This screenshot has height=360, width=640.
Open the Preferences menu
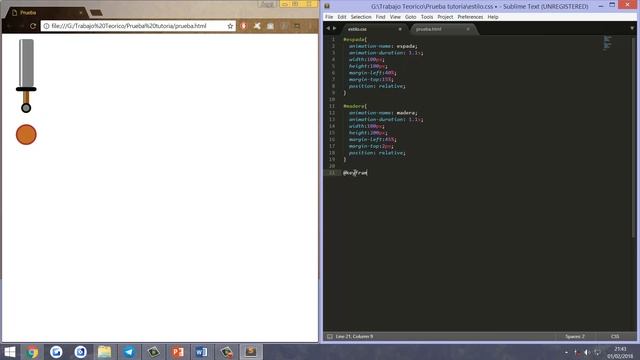tap(470, 17)
